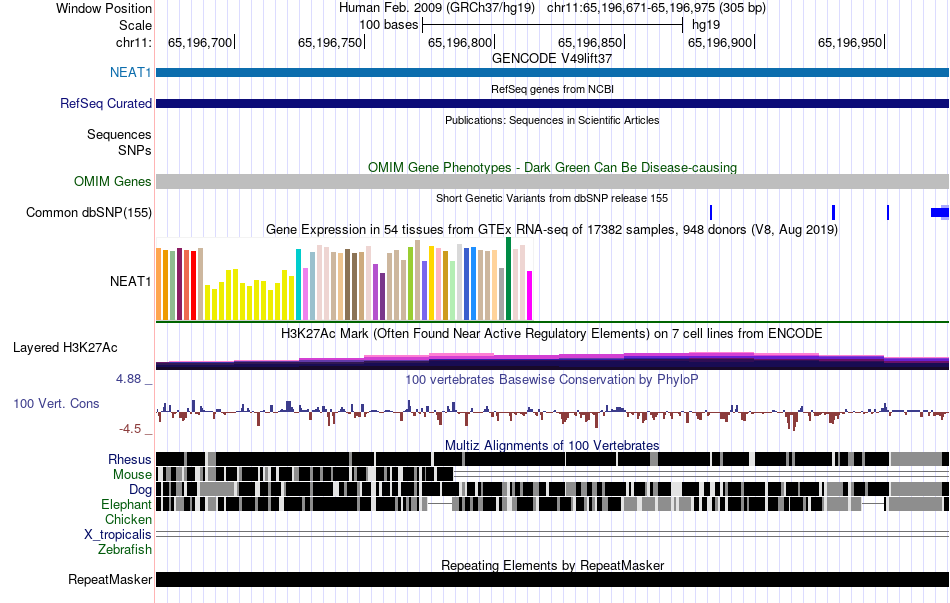
Task: Click the third dbSNP marker from the left
Action: pyautogui.click(x=888, y=212)
